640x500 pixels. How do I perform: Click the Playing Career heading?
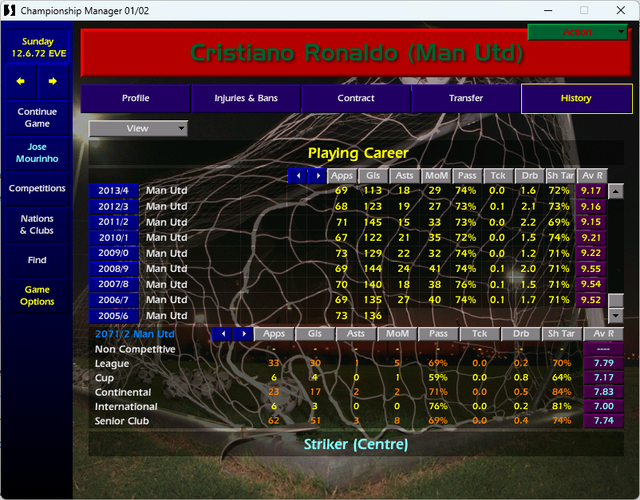pos(358,153)
